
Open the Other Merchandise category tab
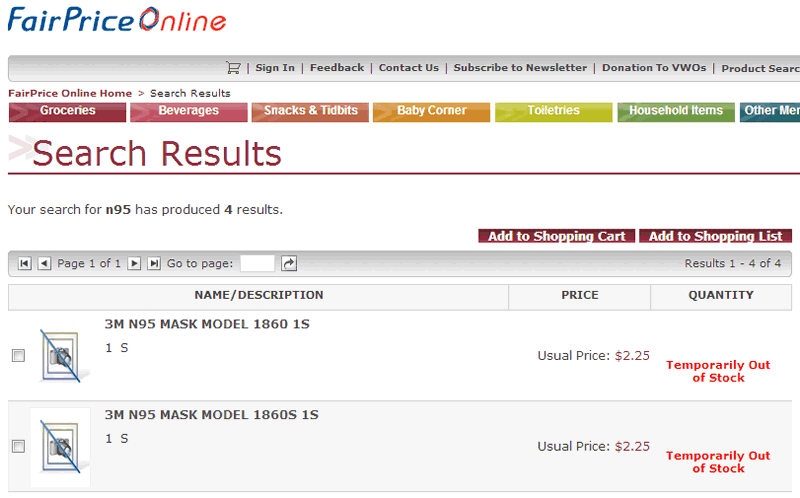coord(770,112)
